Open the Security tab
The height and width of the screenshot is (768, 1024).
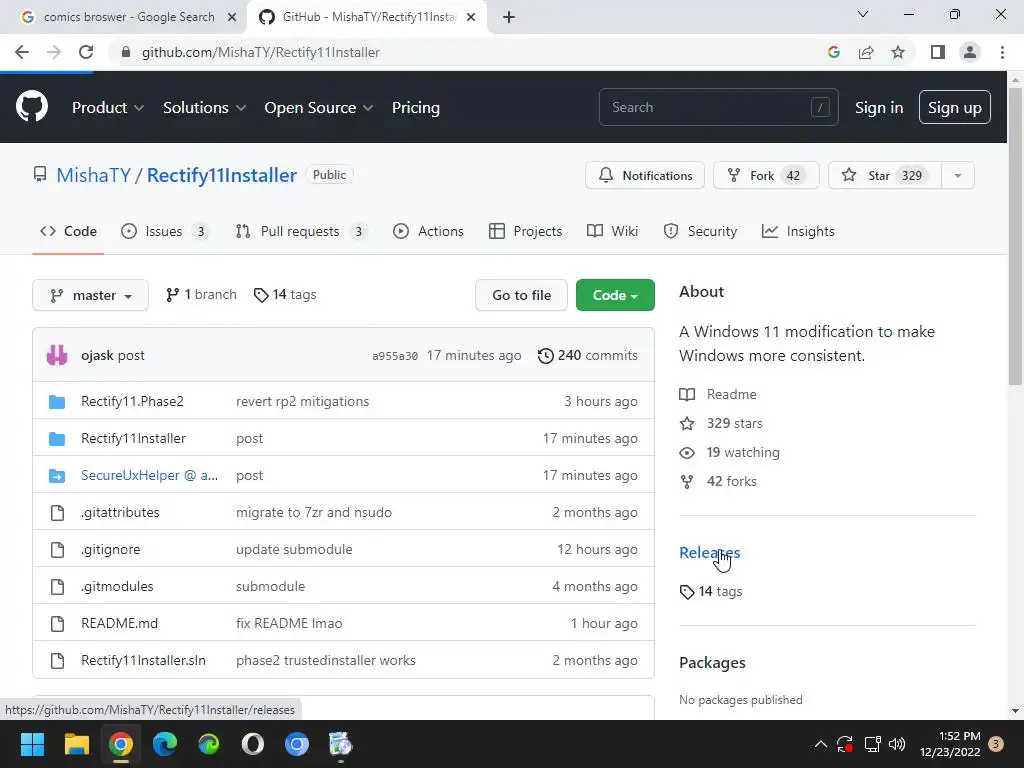700,231
